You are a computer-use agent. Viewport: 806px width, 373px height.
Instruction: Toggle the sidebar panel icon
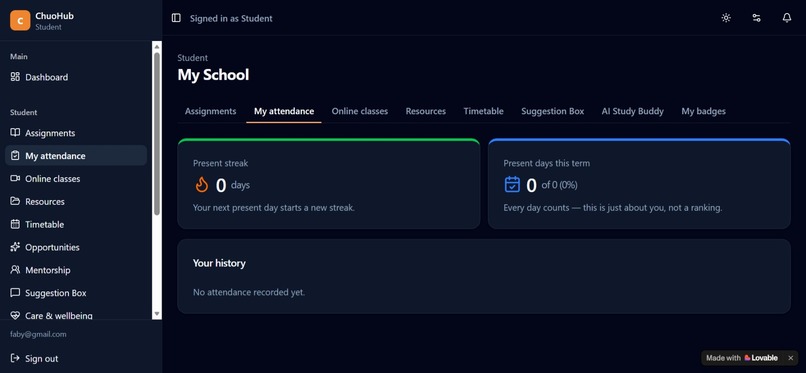[x=176, y=18]
